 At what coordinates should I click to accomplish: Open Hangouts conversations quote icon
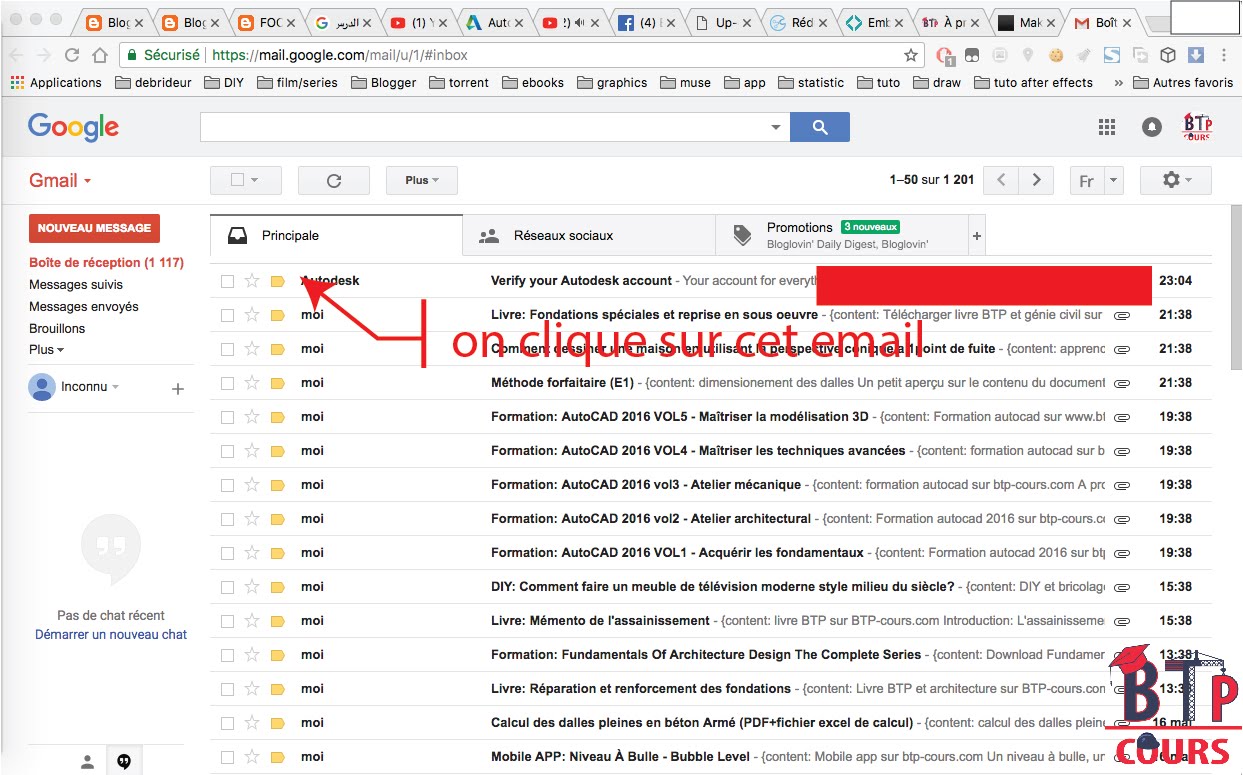point(124,762)
